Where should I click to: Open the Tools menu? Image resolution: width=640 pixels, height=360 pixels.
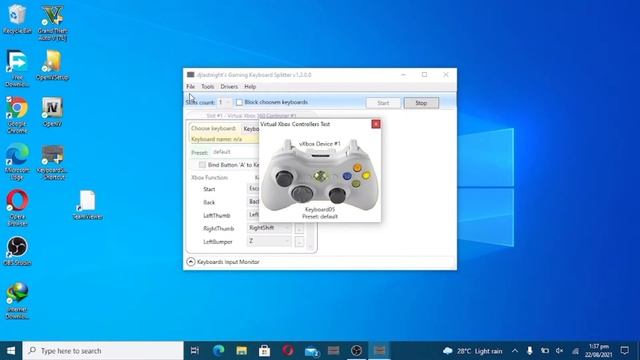coord(207,87)
